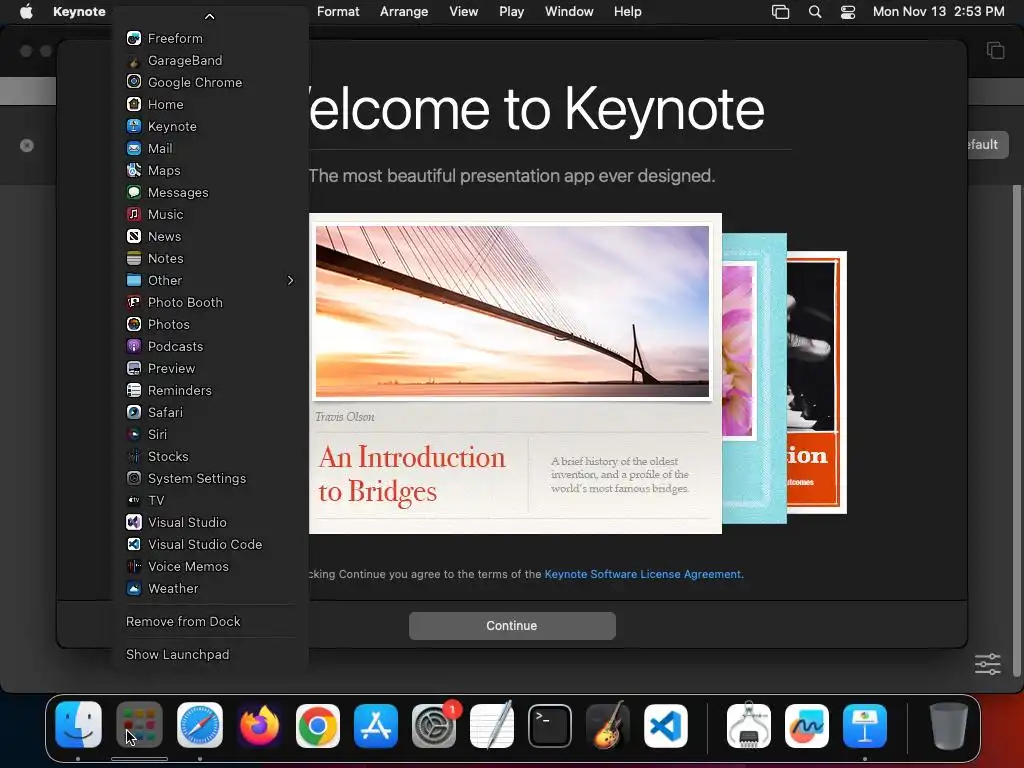Launch Firefox from the Dock
This screenshot has width=1024, height=768.
tap(259, 725)
